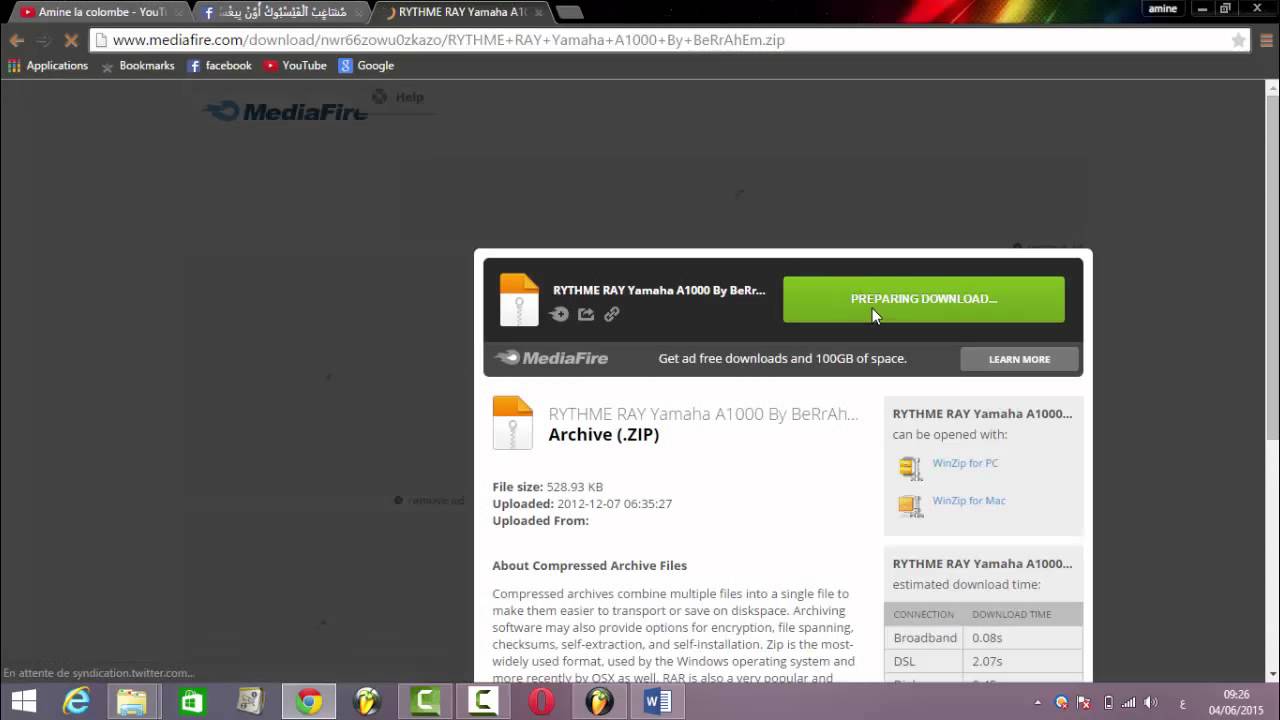Click the DSL connection row
The width and height of the screenshot is (1280, 720).
983,661
